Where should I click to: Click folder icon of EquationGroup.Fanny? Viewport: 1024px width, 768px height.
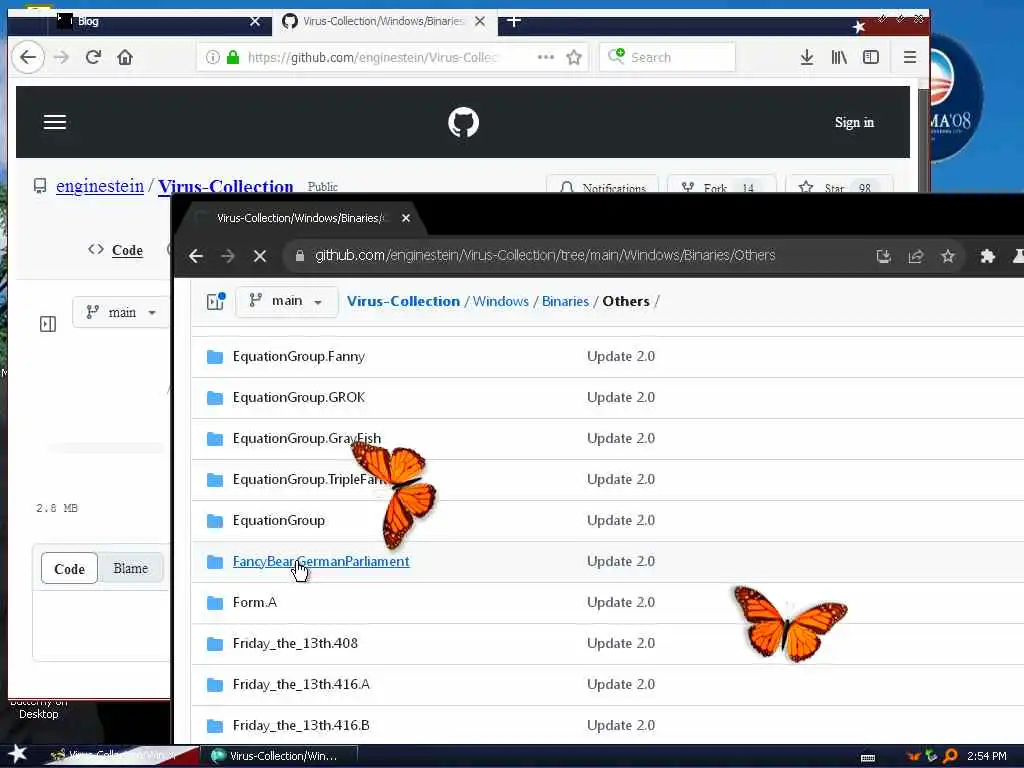point(215,357)
